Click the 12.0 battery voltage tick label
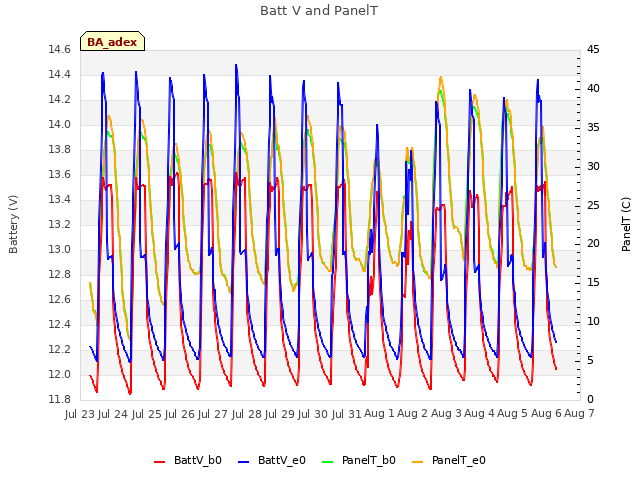 pos(60,375)
